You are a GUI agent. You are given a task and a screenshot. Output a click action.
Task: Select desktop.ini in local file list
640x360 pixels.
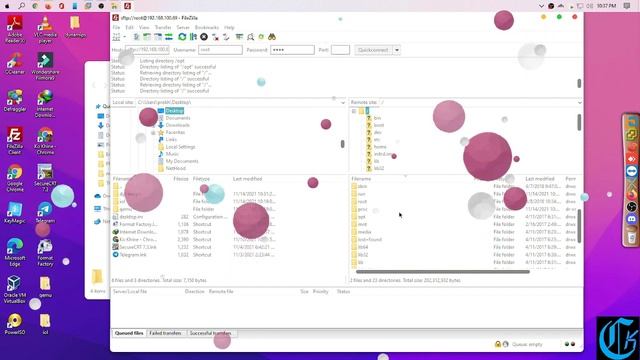tap(131, 217)
